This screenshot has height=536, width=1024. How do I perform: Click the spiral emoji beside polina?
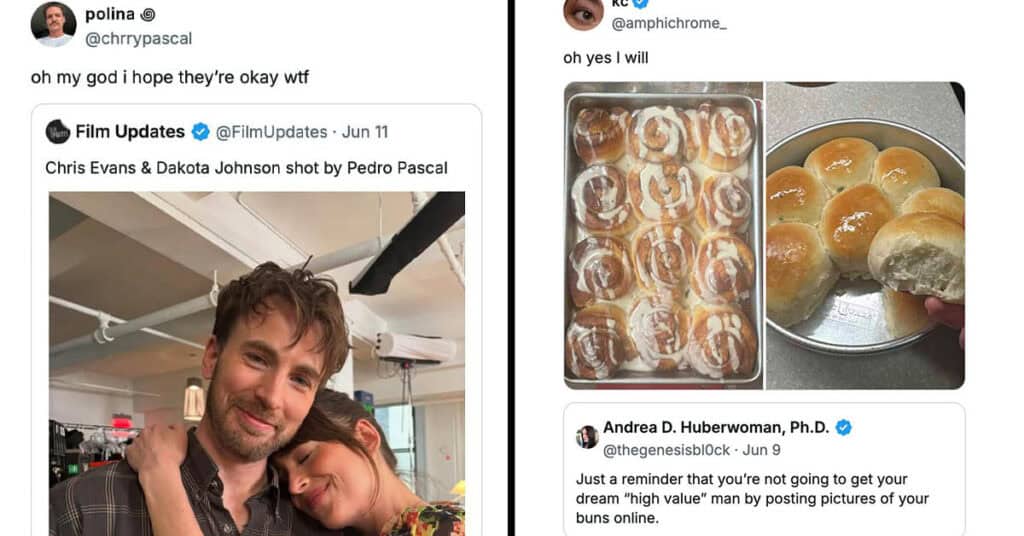(x=148, y=14)
